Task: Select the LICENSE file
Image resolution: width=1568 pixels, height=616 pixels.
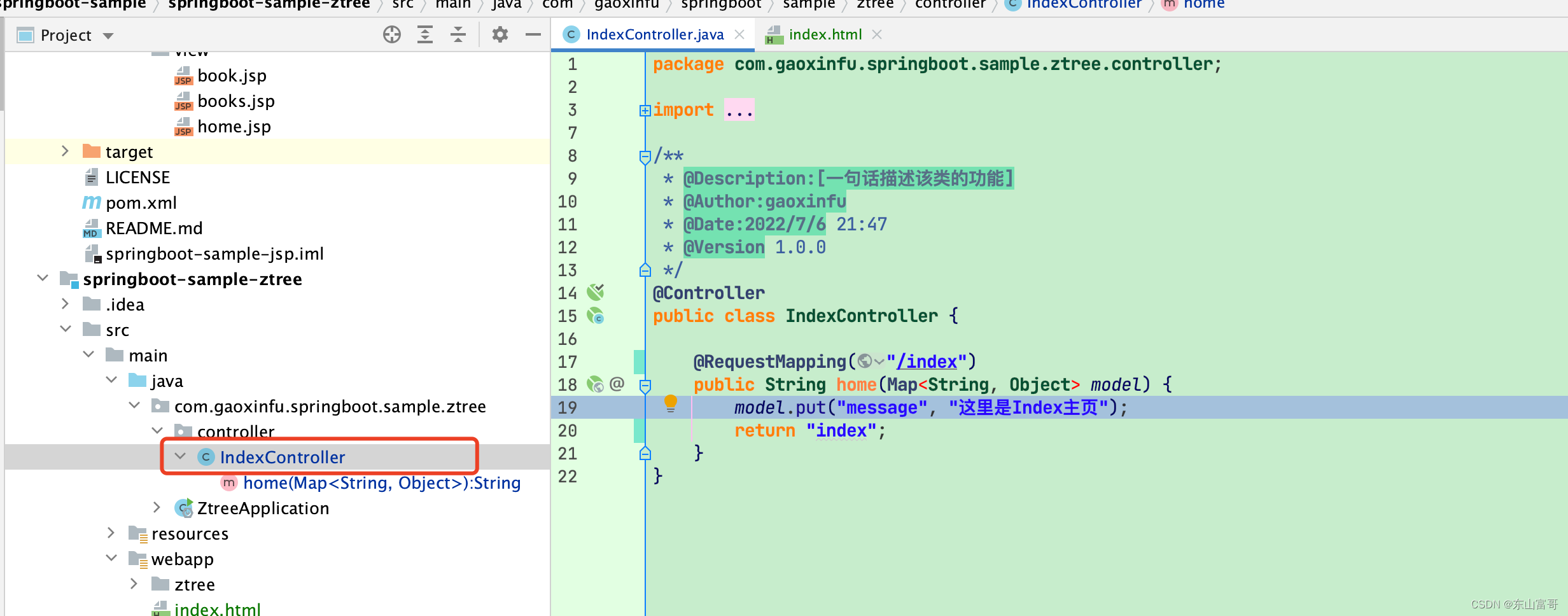Action: (138, 178)
